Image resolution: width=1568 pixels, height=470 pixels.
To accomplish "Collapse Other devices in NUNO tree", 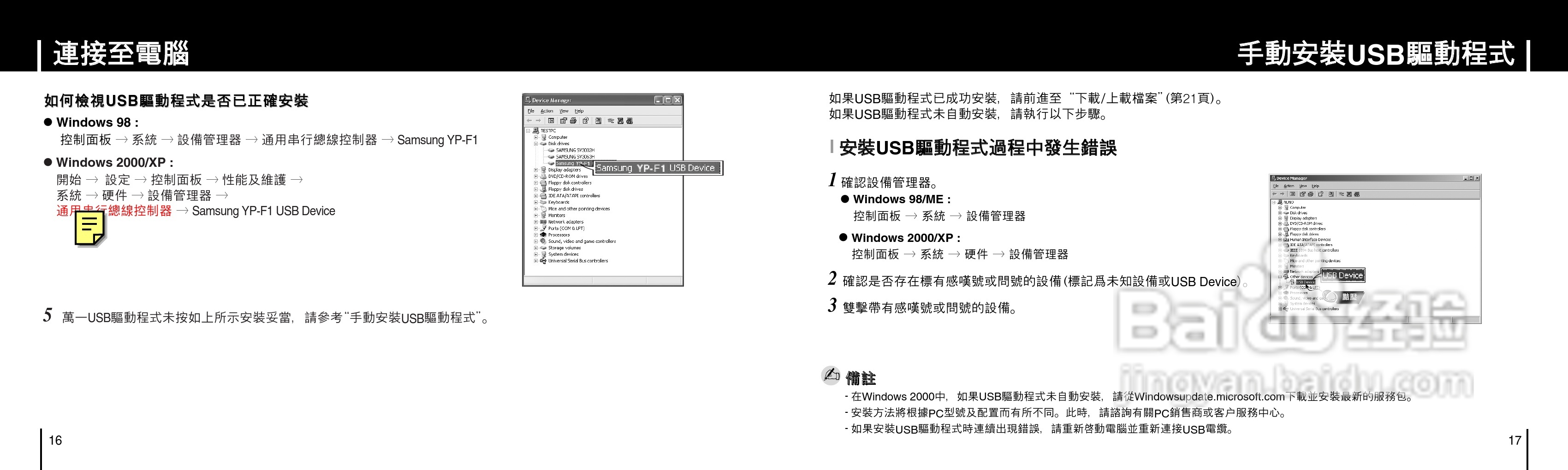I will 1280,277.
